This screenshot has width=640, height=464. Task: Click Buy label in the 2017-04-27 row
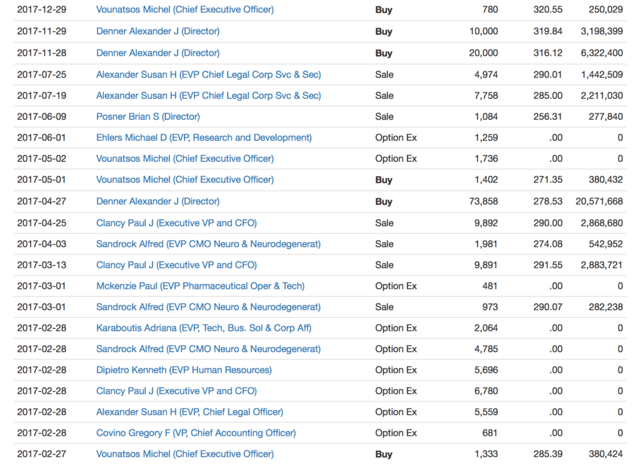(x=384, y=202)
